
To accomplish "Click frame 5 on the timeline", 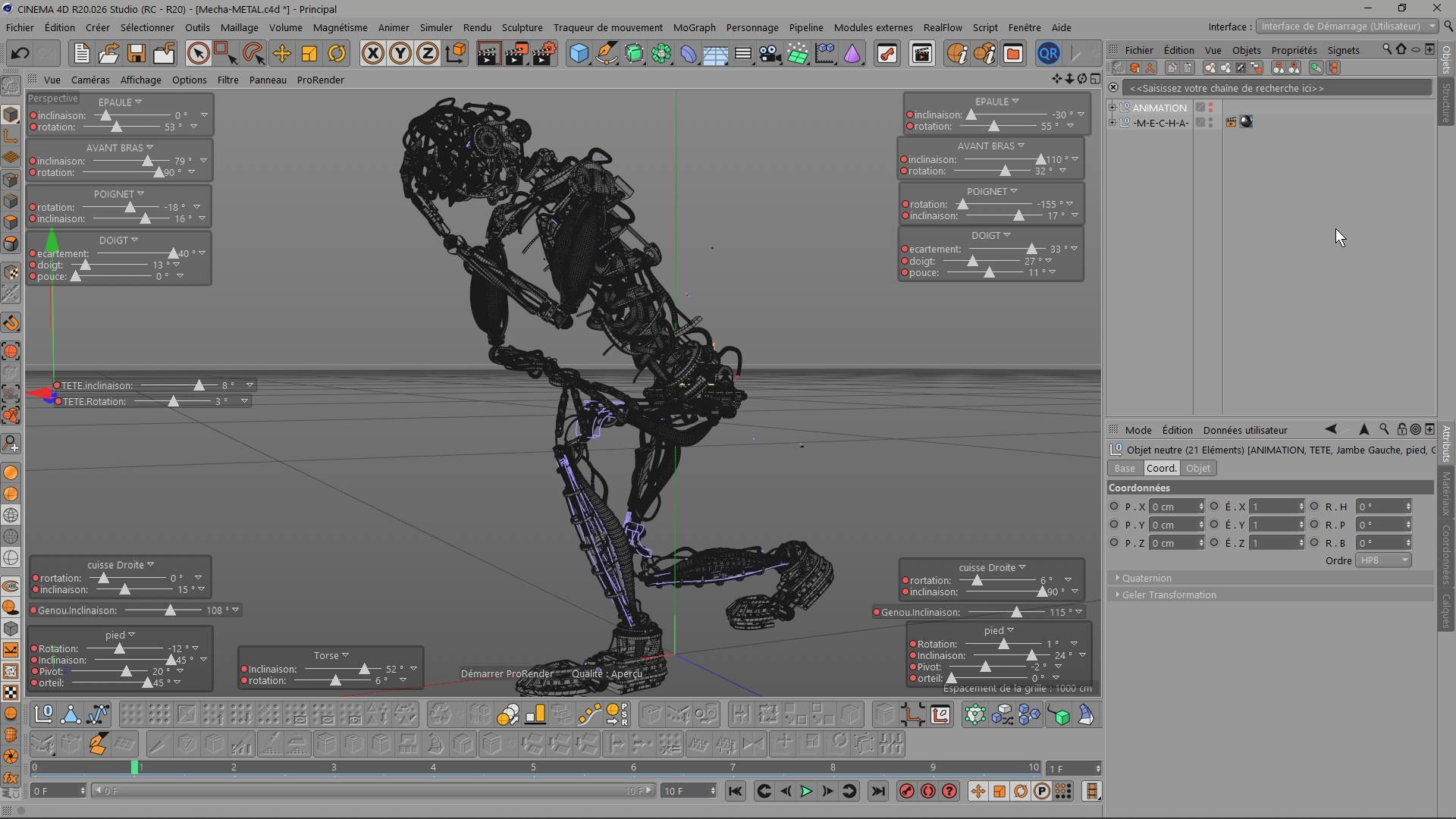I will point(533,767).
